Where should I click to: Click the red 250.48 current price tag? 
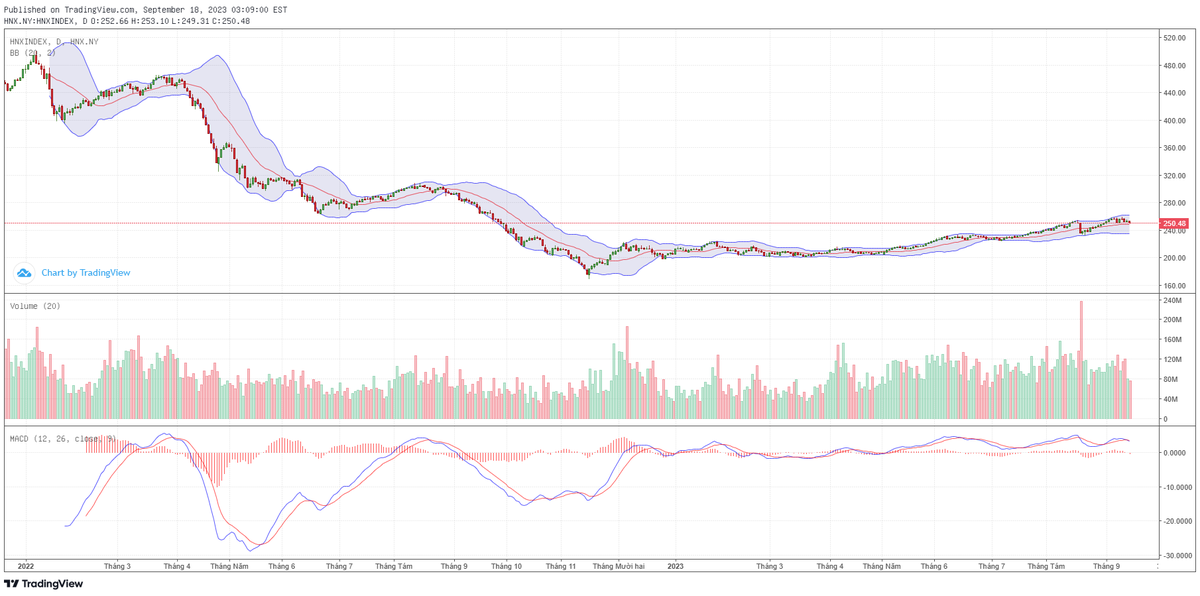point(1174,223)
